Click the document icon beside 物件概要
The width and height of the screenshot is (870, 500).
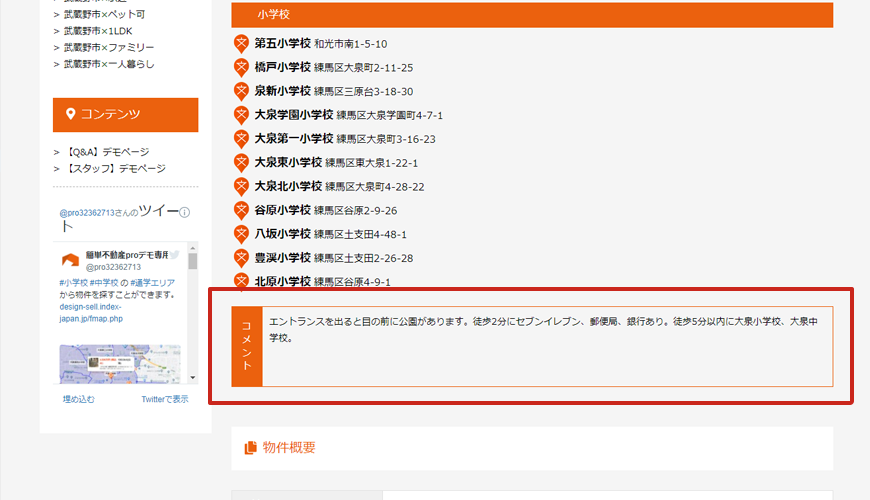(x=250, y=448)
